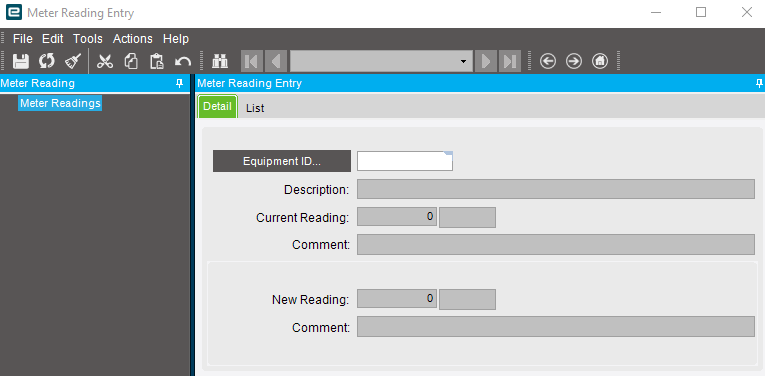Open the File menu
765x376 pixels.
23,39
